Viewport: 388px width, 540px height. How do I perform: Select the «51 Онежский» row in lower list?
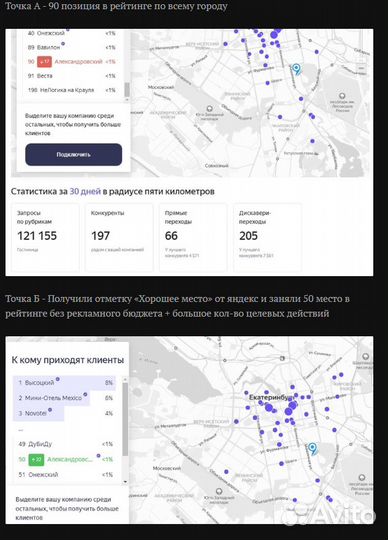[x=65, y=475]
